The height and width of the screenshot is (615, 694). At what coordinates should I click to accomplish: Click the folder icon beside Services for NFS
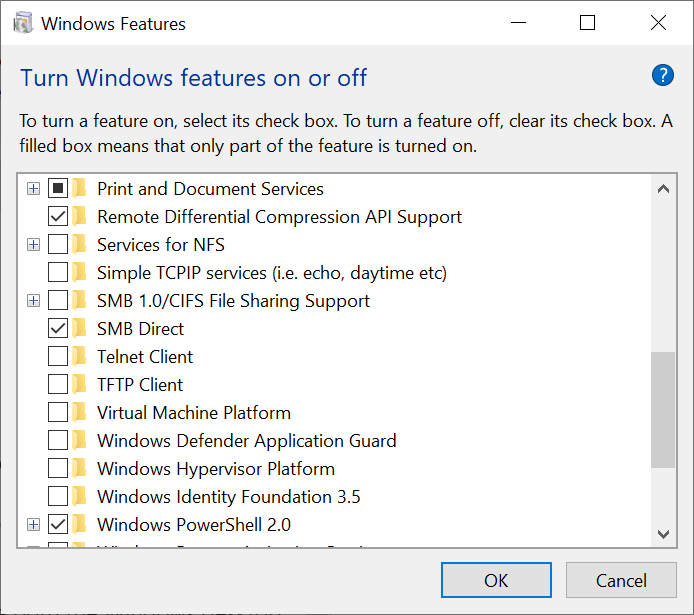79,244
